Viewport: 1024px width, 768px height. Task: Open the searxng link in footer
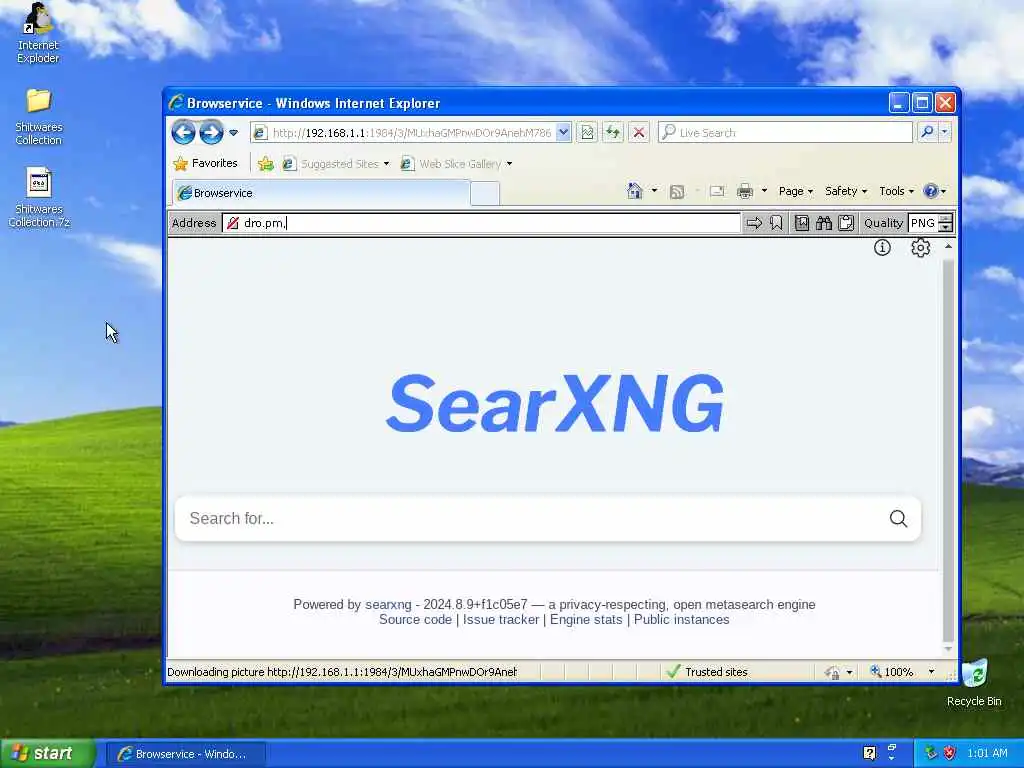point(388,605)
